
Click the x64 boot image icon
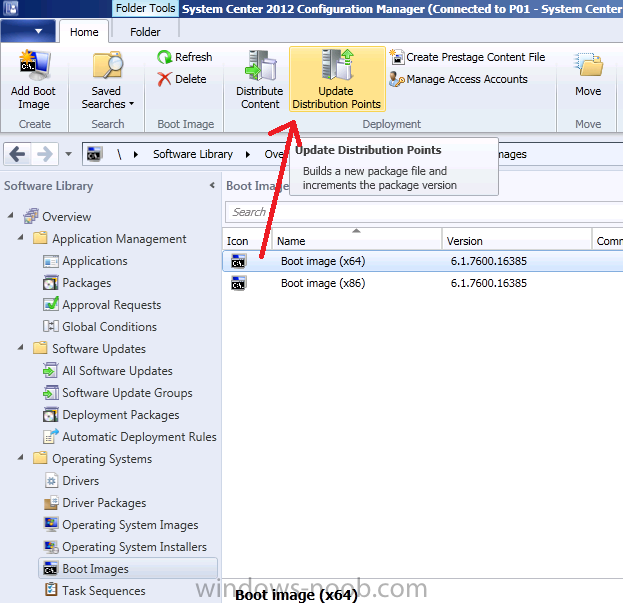click(x=239, y=261)
